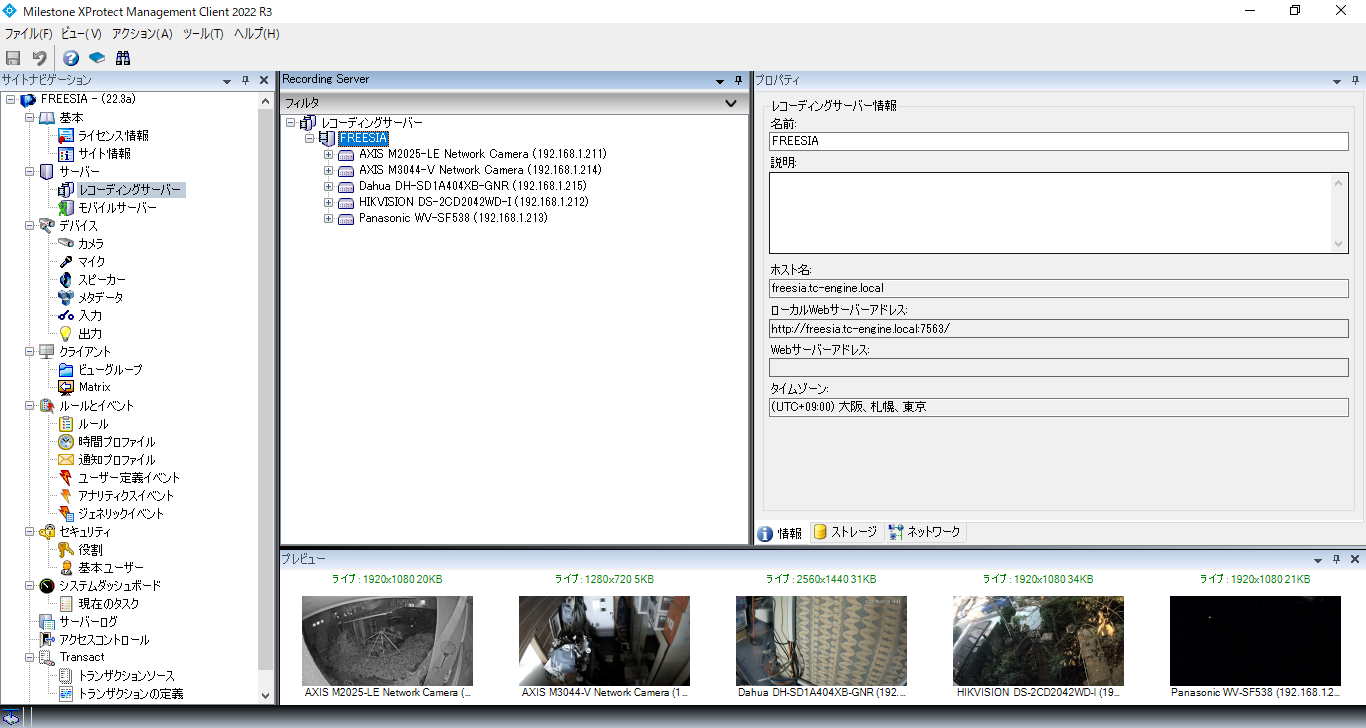Click the Undo arrow toolbar icon

(39, 58)
